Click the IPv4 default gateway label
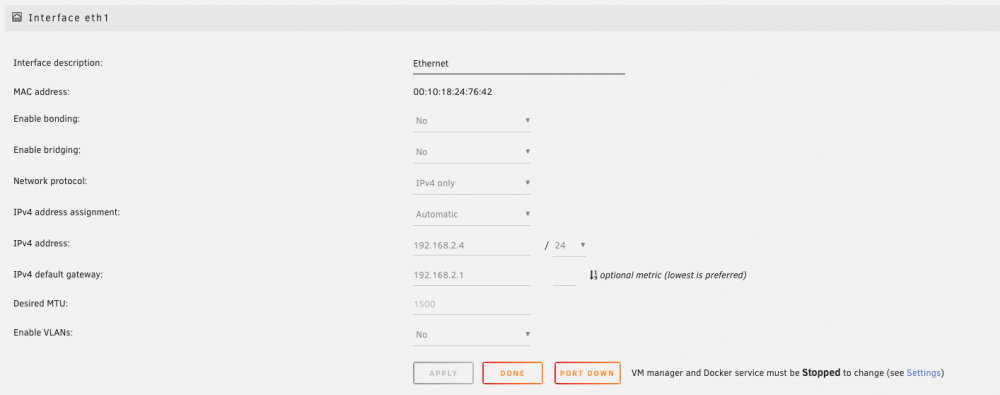This screenshot has width=1000, height=395. (58, 274)
